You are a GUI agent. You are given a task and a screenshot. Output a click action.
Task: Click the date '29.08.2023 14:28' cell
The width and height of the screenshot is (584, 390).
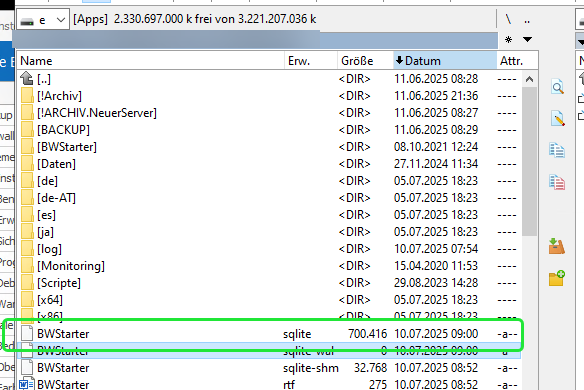(x=436, y=283)
